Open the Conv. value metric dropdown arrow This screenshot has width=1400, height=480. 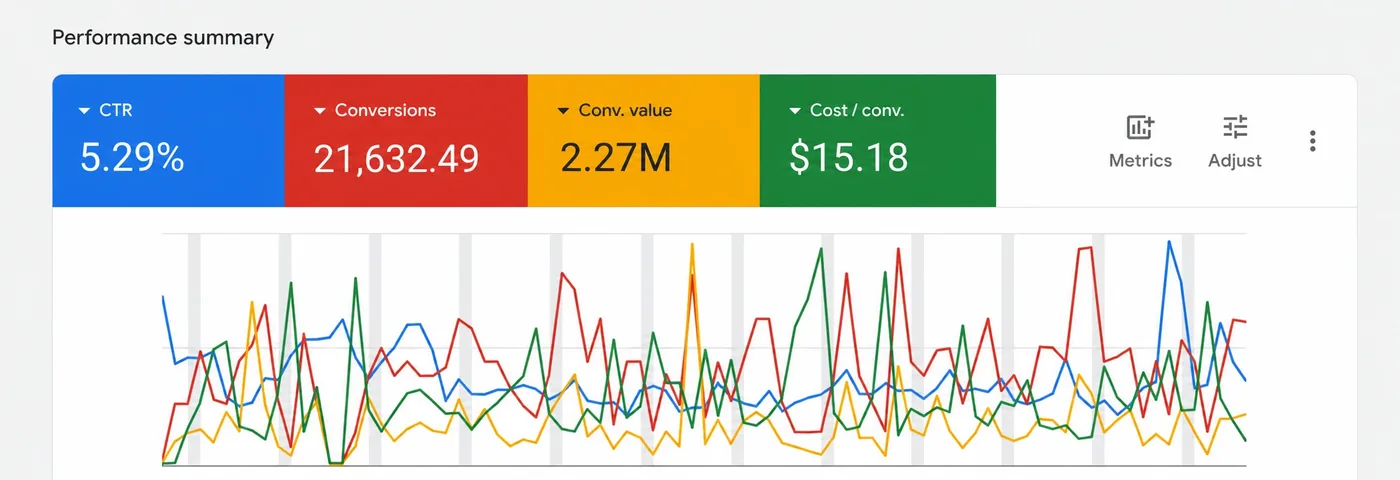pos(564,111)
